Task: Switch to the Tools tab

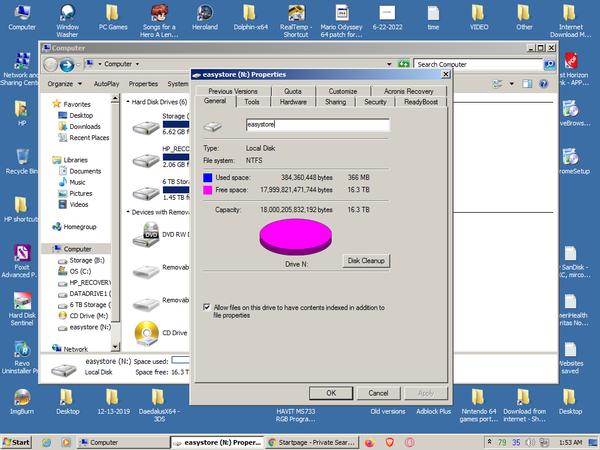Action: (x=252, y=101)
